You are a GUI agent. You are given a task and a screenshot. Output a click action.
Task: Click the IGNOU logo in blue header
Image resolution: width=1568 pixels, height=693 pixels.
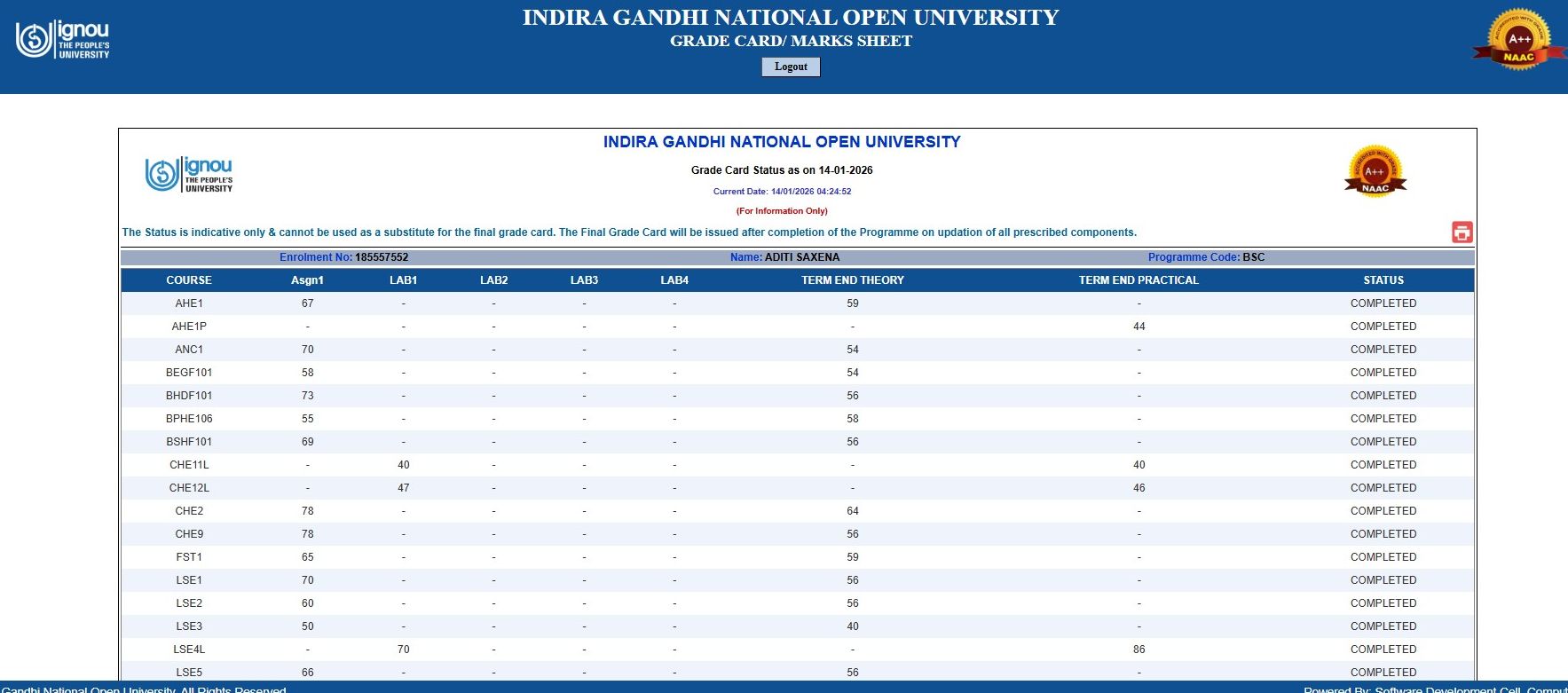[63, 40]
